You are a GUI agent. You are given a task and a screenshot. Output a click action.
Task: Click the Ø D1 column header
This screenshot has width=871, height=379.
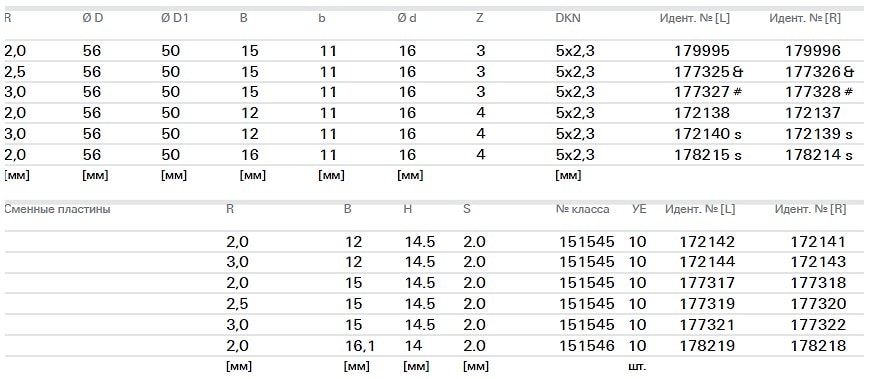coord(174,18)
